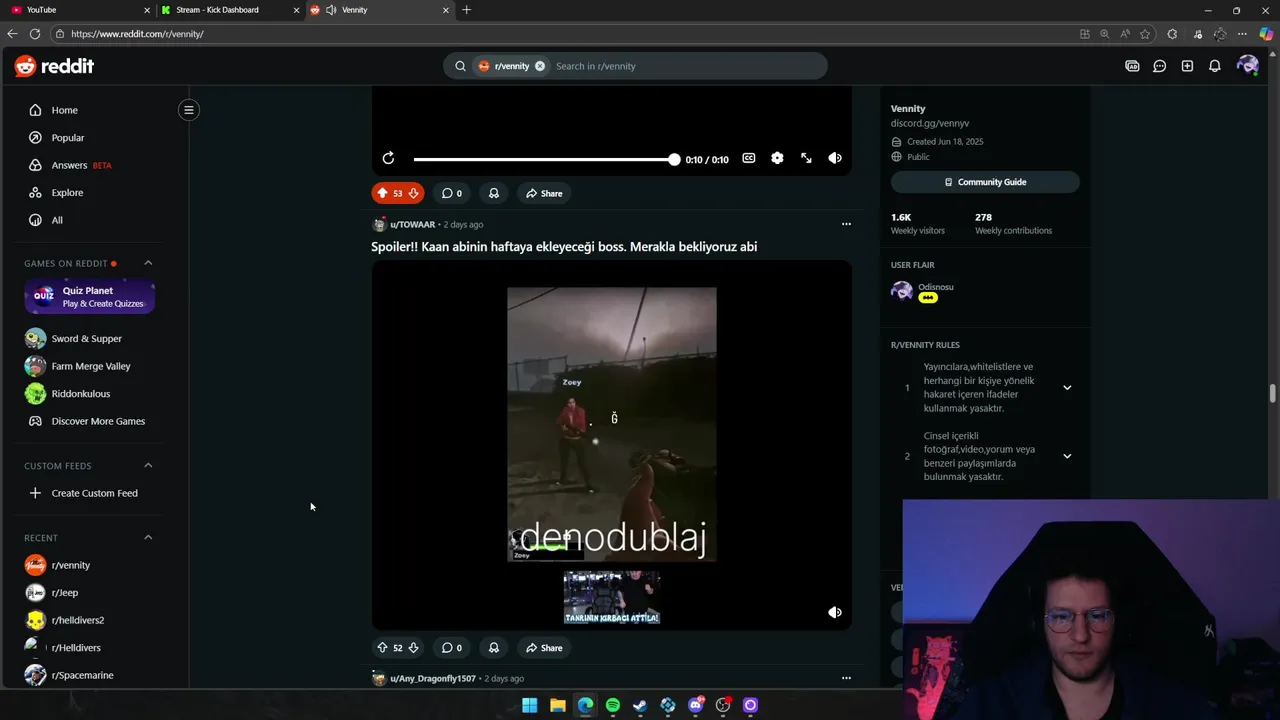Click the Reddit logo home link
Viewport: 1280px width, 720px height.
[x=54, y=66]
